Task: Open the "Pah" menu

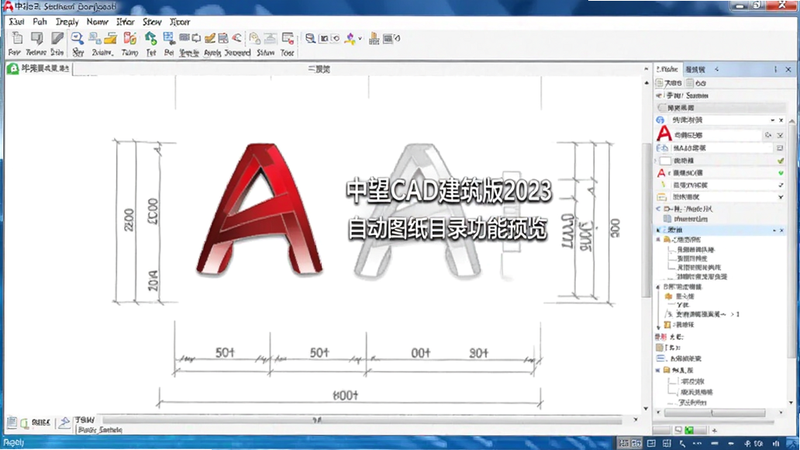Action: (x=40, y=21)
